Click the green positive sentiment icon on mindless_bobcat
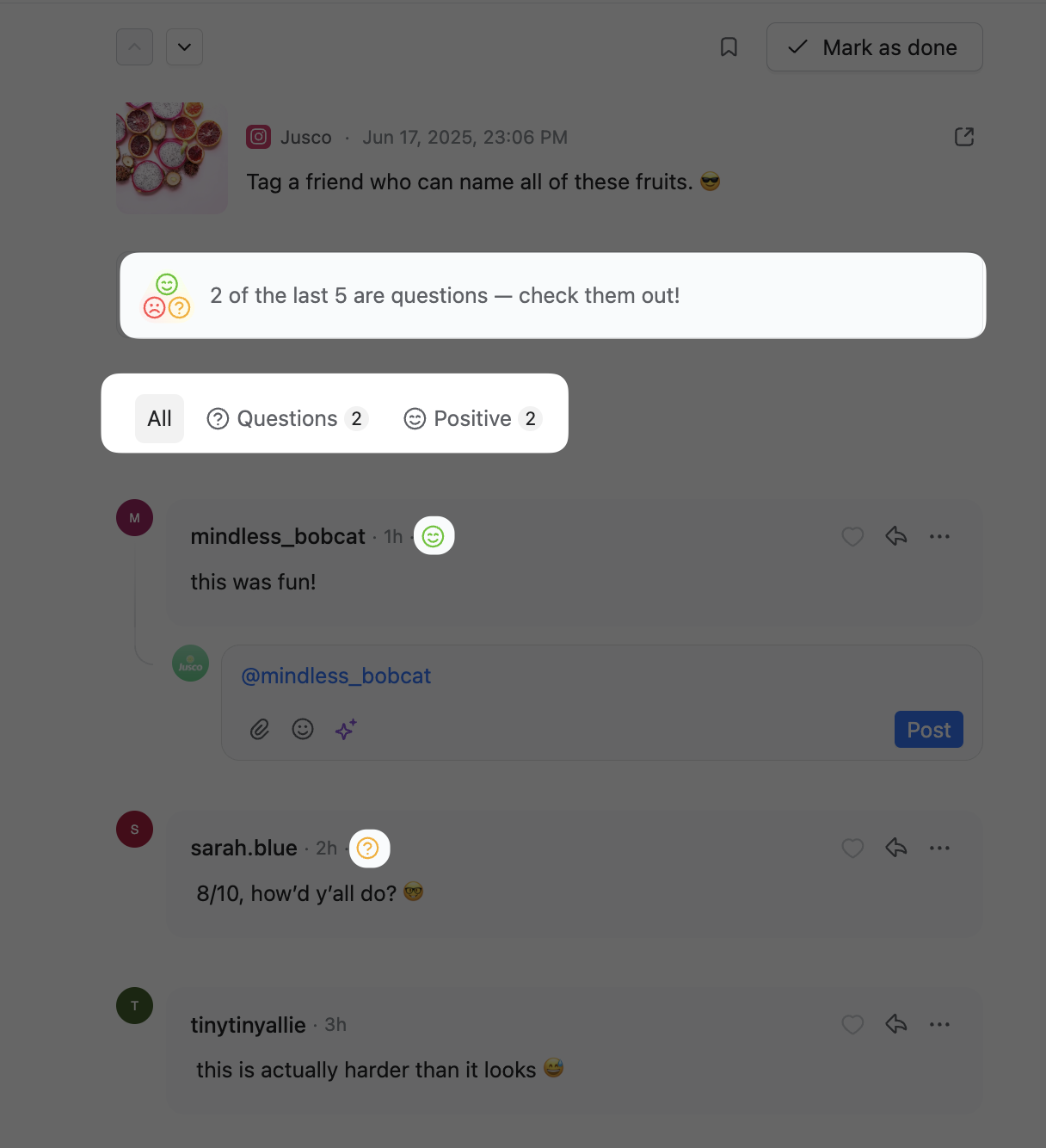Image resolution: width=1046 pixels, height=1148 pixels. point(434,536)
